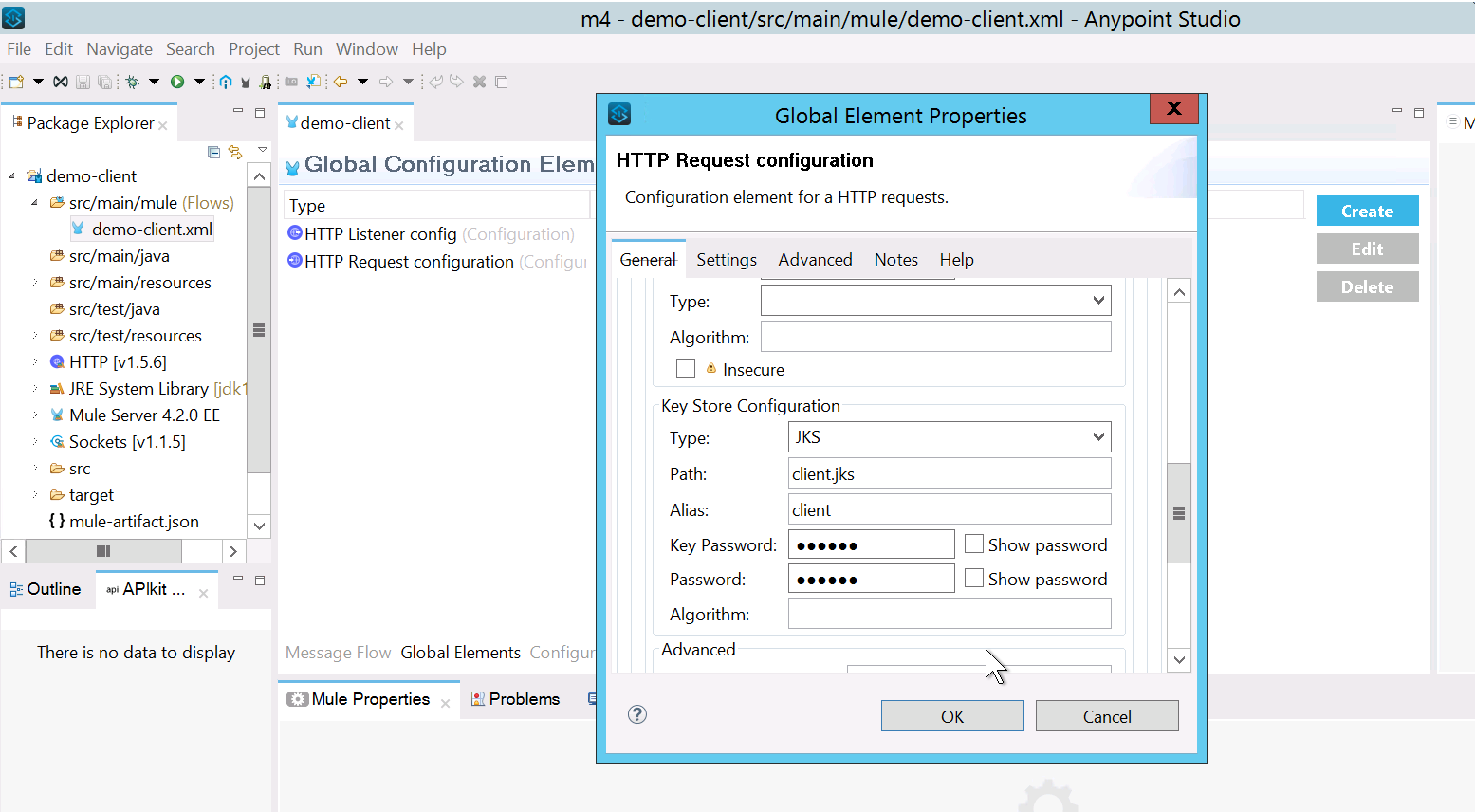Viewport: 1475px width, 812px height.
Task: Close the APIkit tab
Action: (203, 593)
